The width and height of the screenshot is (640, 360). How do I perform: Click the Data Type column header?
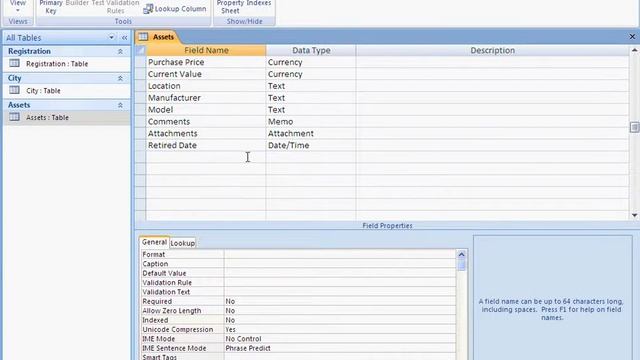(311, 50)
